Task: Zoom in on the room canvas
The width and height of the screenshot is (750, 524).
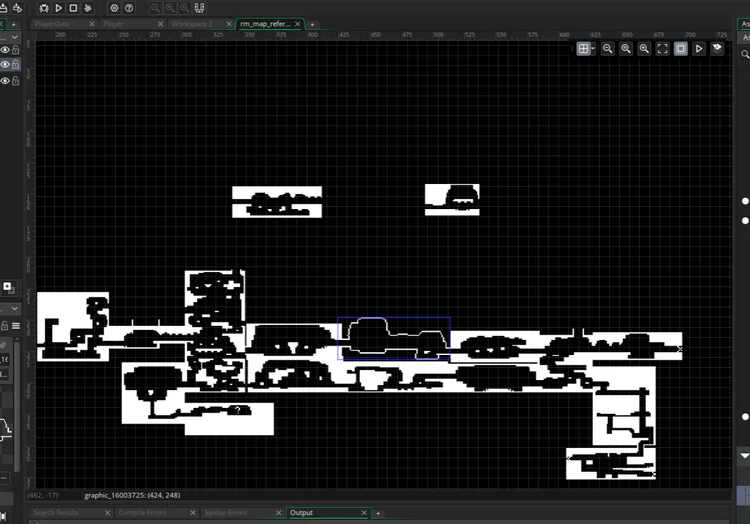Action: click(x=644, y=49)
